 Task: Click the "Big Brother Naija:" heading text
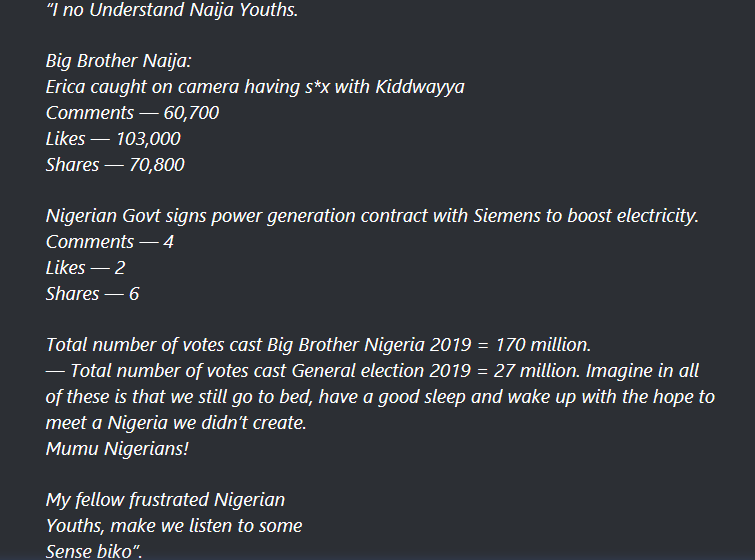(111, 61)
